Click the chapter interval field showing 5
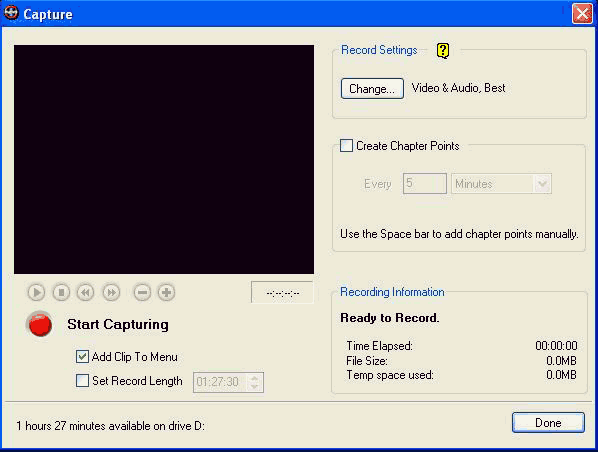Viewport: 598px width, 452px height. coord(424,183)
